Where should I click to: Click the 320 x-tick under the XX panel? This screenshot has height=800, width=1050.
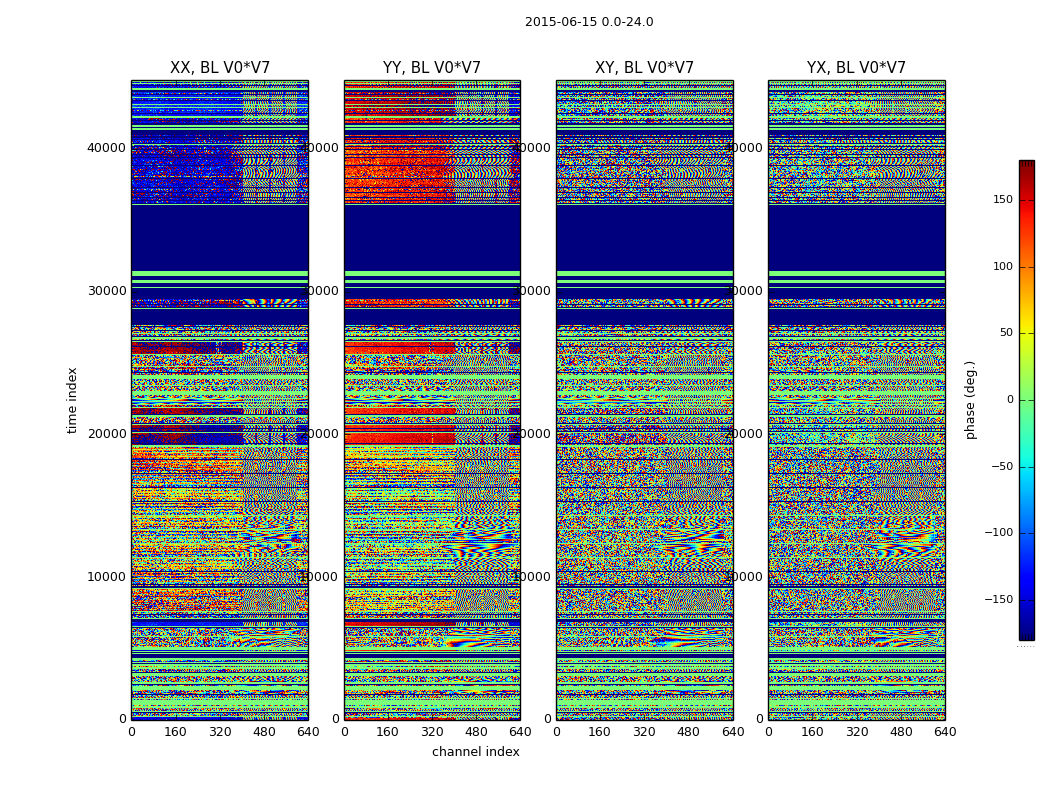pos(220,732)
